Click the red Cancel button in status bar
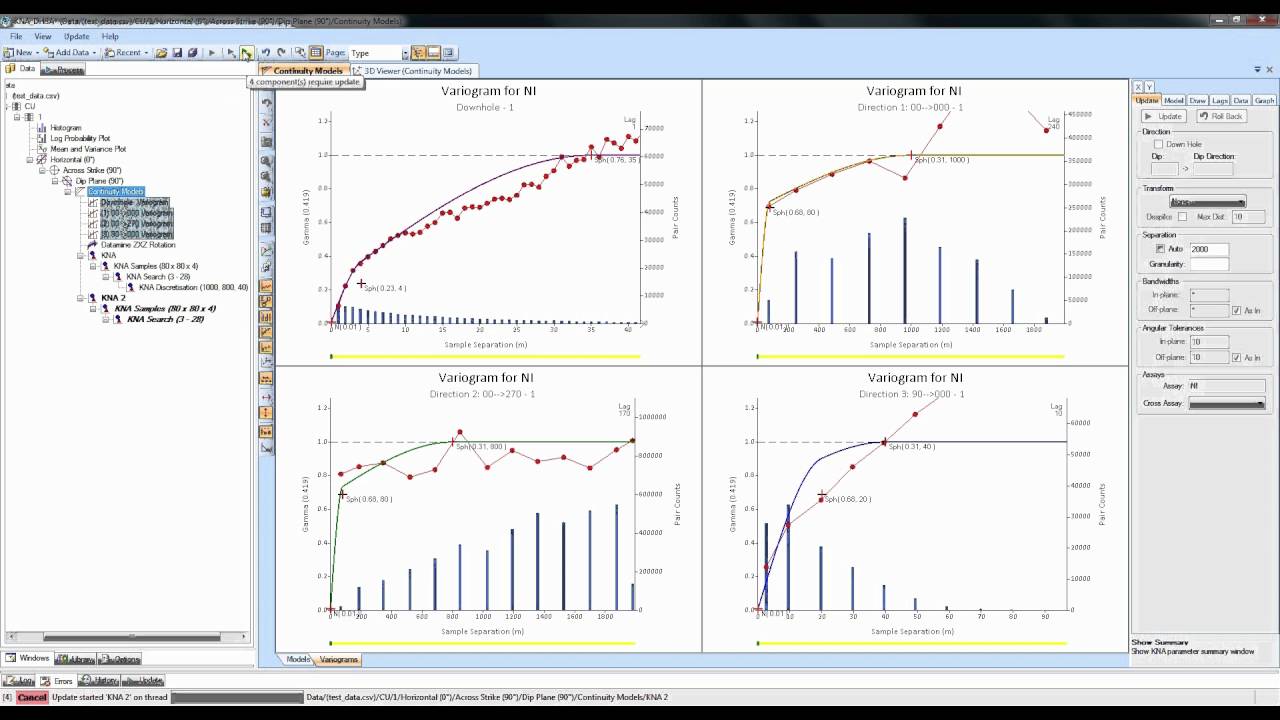 [32, 697]
